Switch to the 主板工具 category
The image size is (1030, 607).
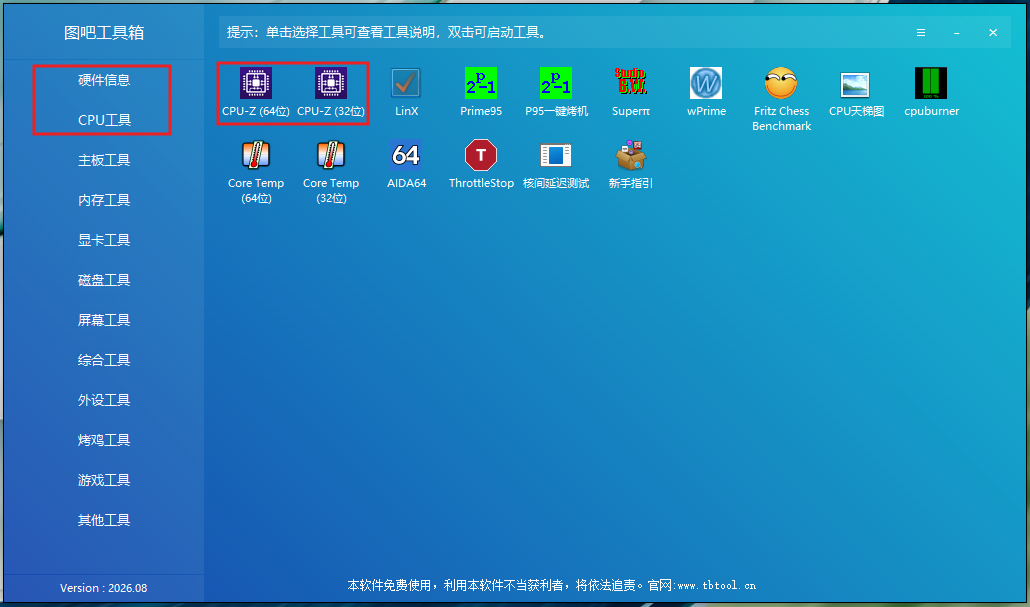pyautogui.click(x=104, y=160)
